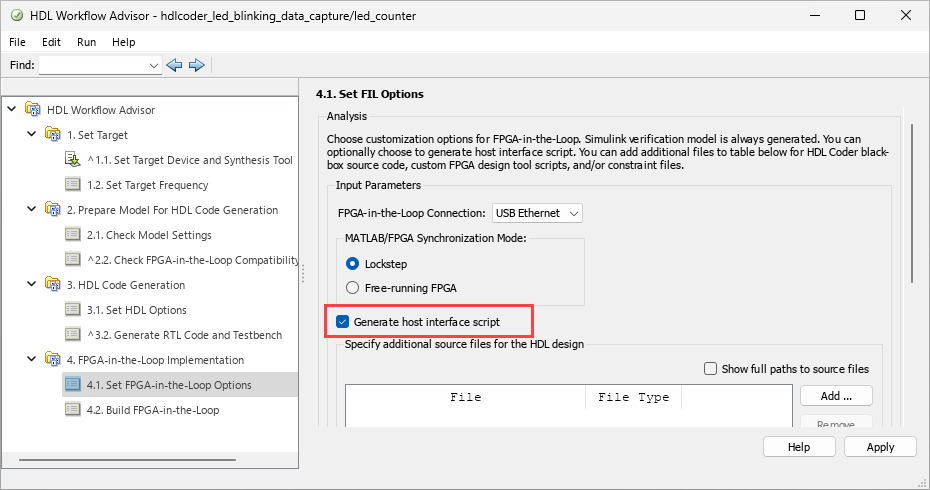This screenshot has width=930, height=490.
Task: Select 3.1. Set HDL Options
Action: pos(136,310)
